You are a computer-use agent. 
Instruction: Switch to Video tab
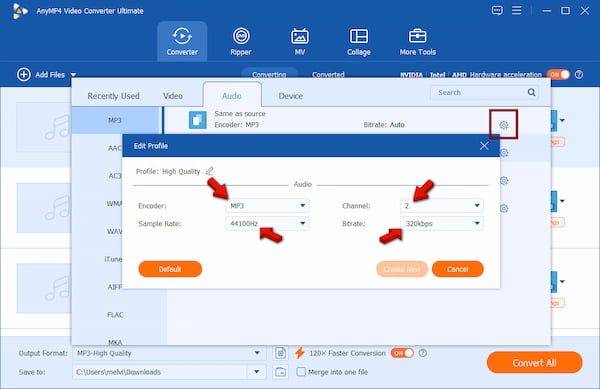click(x=173, y=96)
